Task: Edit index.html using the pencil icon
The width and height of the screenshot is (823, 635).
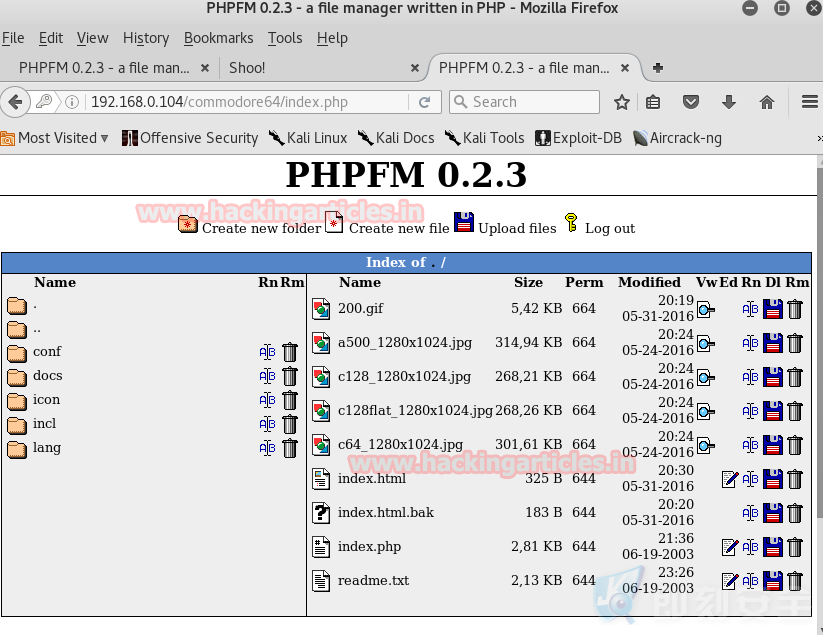Action: pyautogui.click(x=730, y=479)
